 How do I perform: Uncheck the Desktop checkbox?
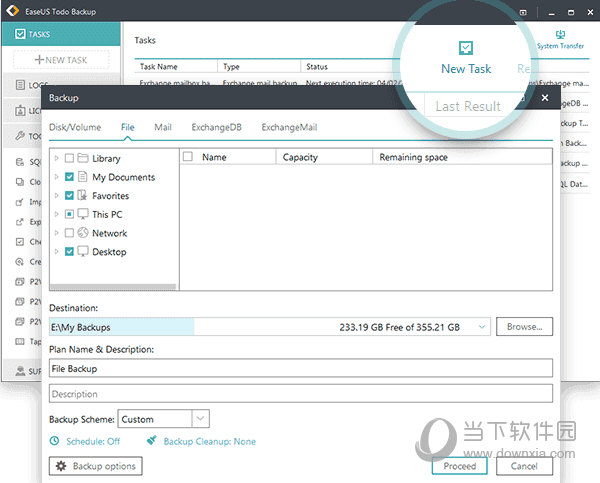tap(69, 251)
